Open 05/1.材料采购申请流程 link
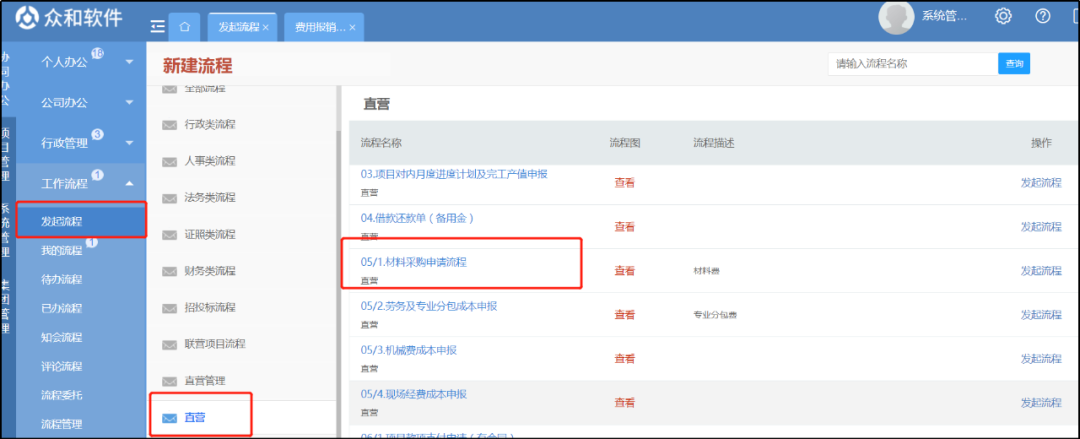Screen dimensions: 1080x439 click(x=414, y=263)
